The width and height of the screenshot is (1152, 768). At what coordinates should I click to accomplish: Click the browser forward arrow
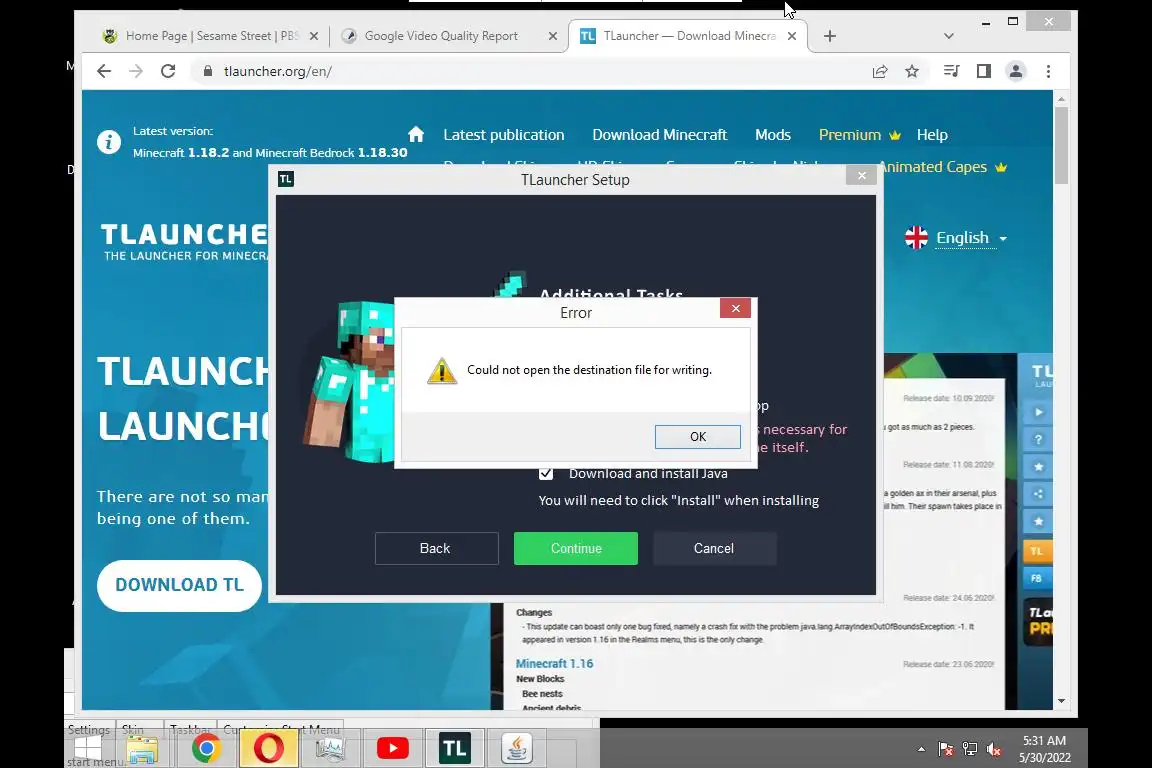(136, 71)
